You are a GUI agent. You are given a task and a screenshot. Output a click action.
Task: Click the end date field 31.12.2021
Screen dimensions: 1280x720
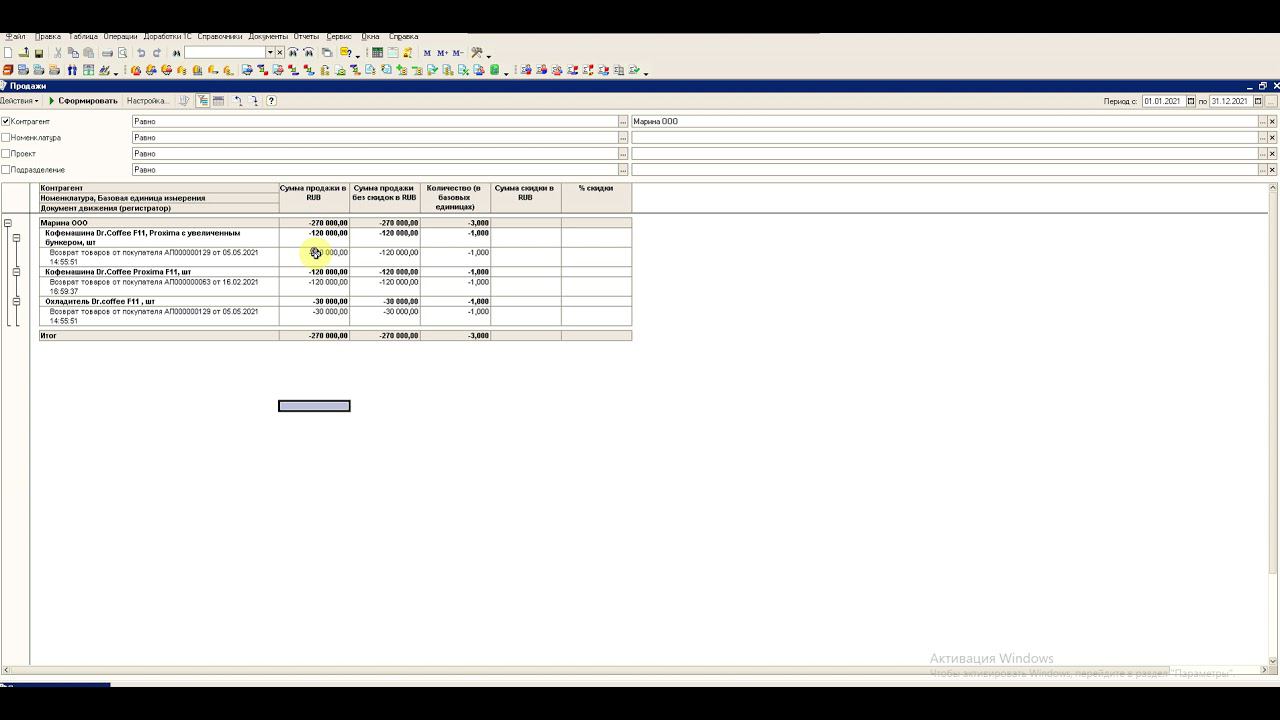tap(1230, 101)
